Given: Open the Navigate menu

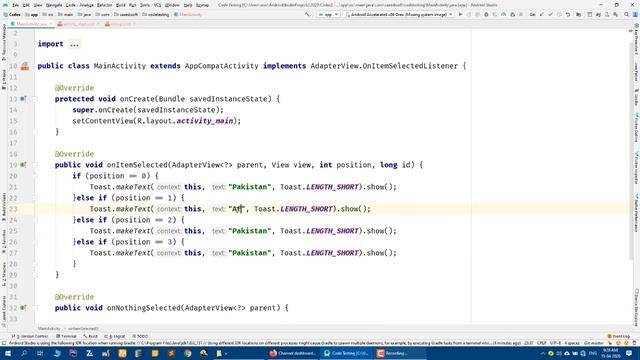Looking at the screenshot, I should click(x=54, y=5).
